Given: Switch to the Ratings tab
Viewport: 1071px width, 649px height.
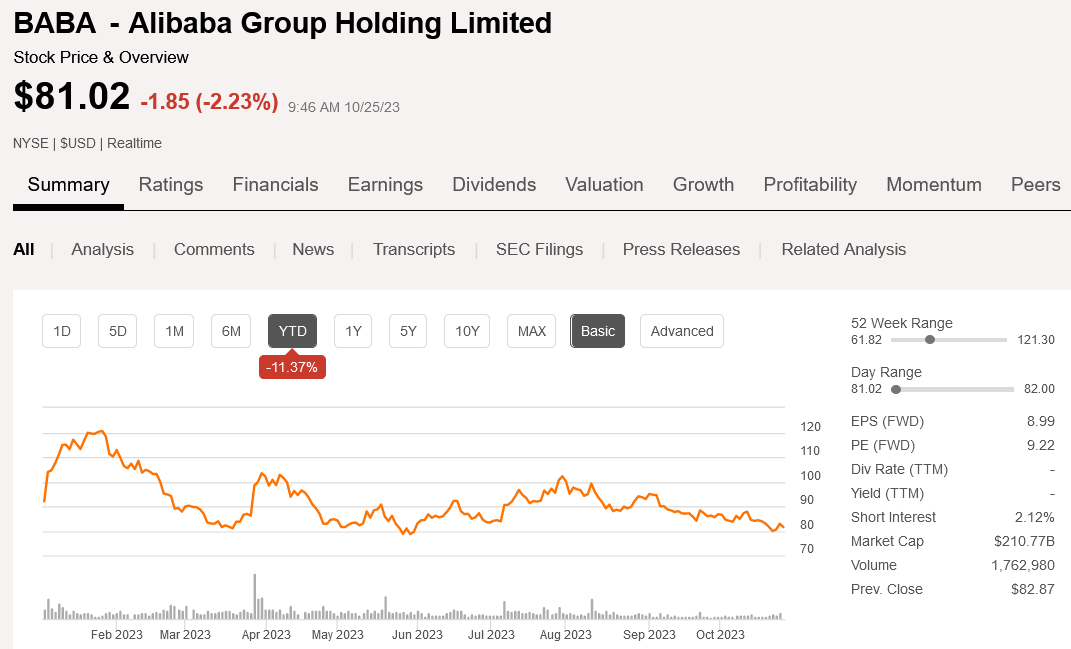Looking at the screenshot, I should [171, 184].
